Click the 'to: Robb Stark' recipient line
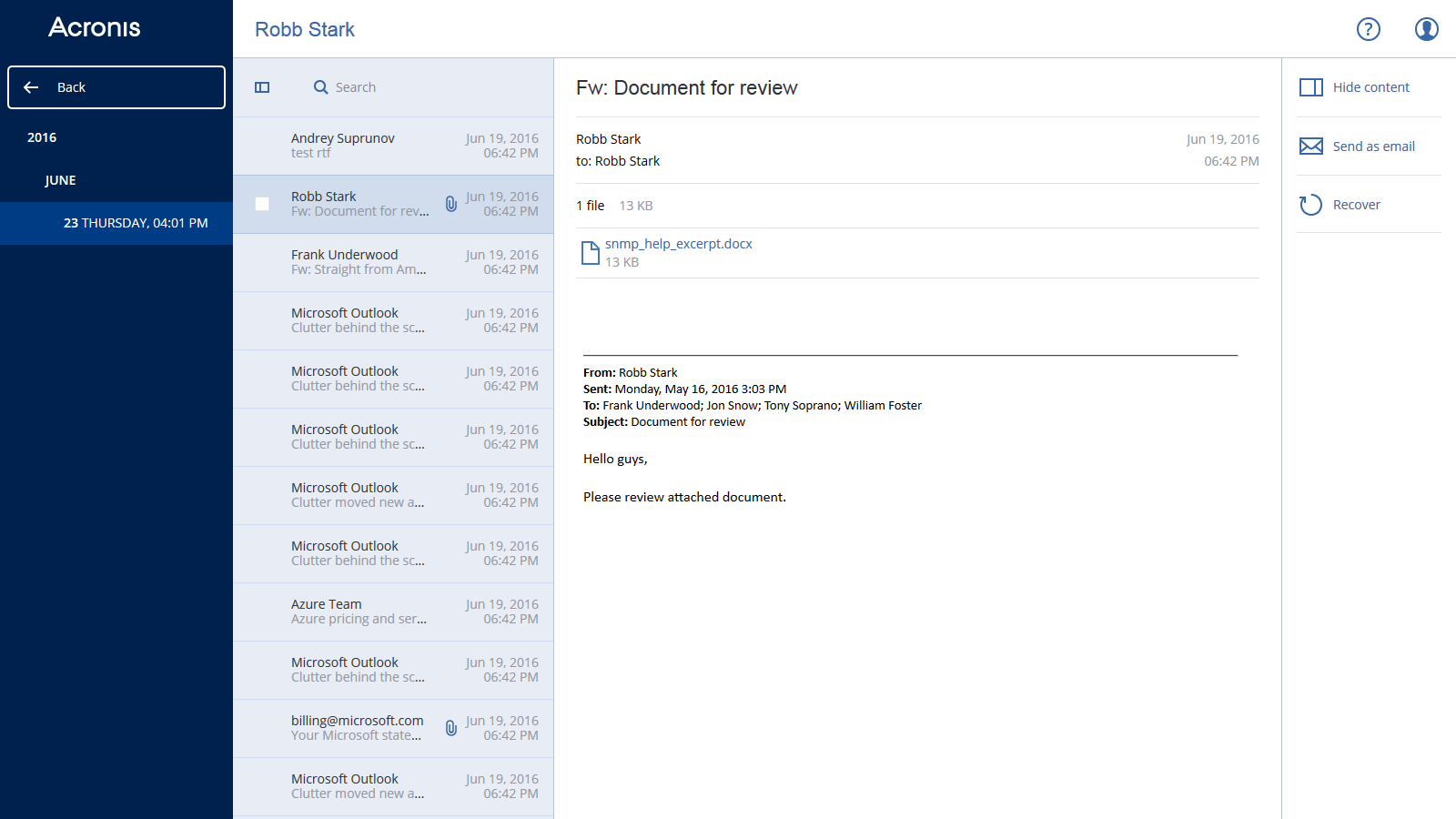Screen dimensions: 1456x819 click(618, 161)
